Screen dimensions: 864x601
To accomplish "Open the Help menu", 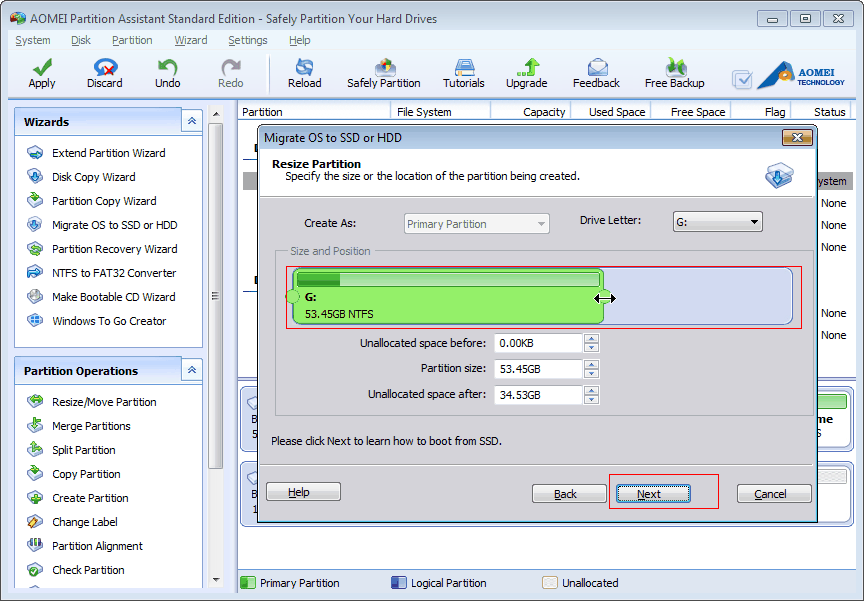I will (299, 40).
